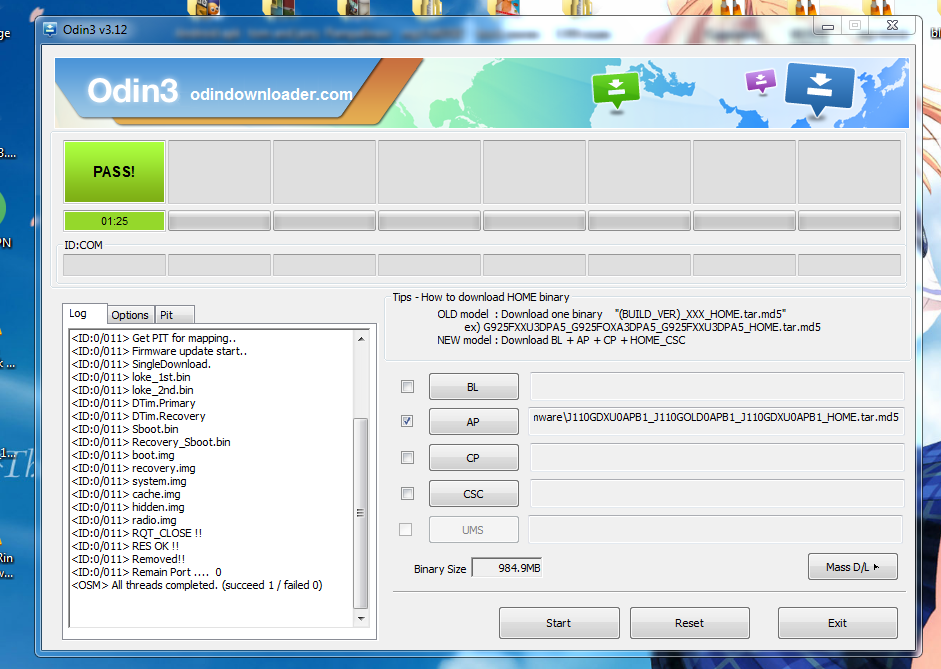The image size is (941, 669).
Task: Click the Exit button
Action: [x=838, y=623]
